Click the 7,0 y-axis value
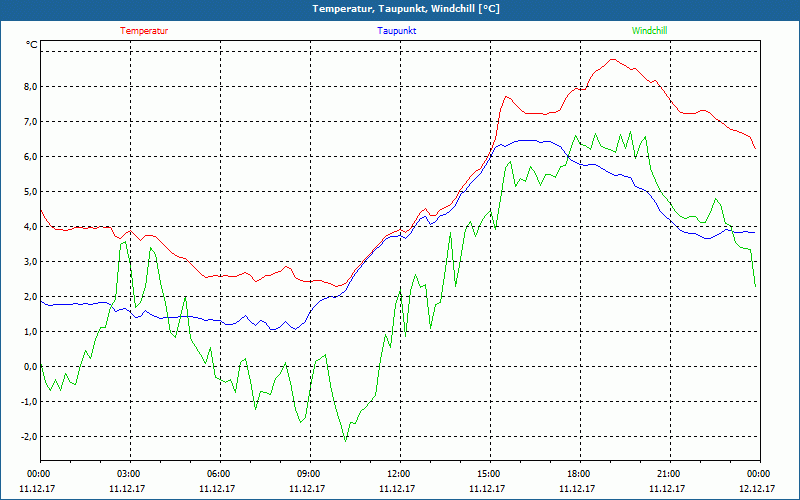 pyautogui.click(x=31, y=121)
